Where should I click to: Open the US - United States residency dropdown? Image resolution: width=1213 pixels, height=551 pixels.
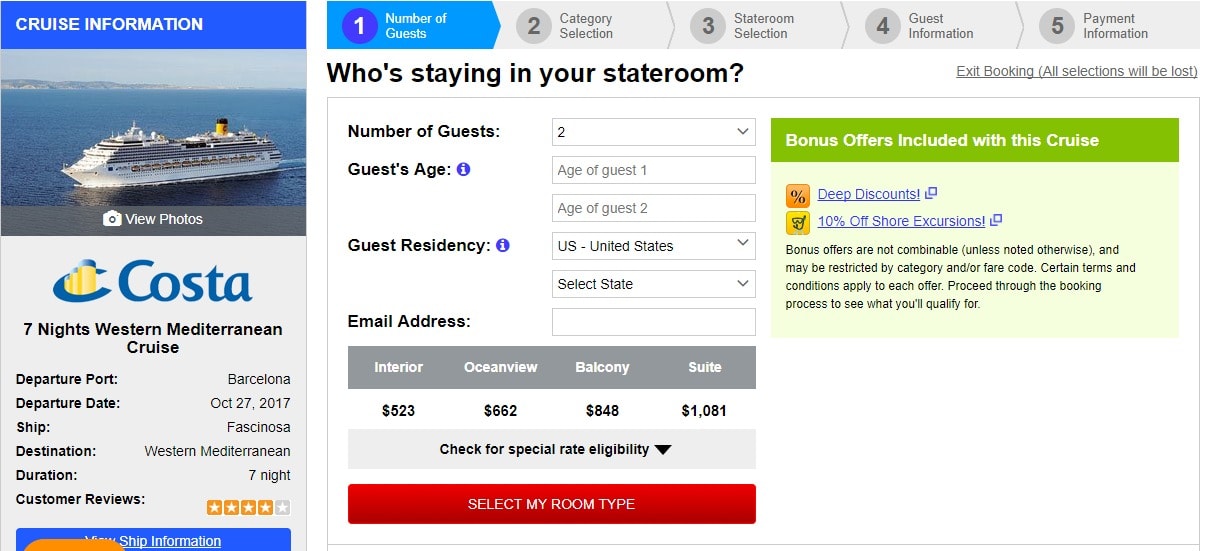point(654,246)
